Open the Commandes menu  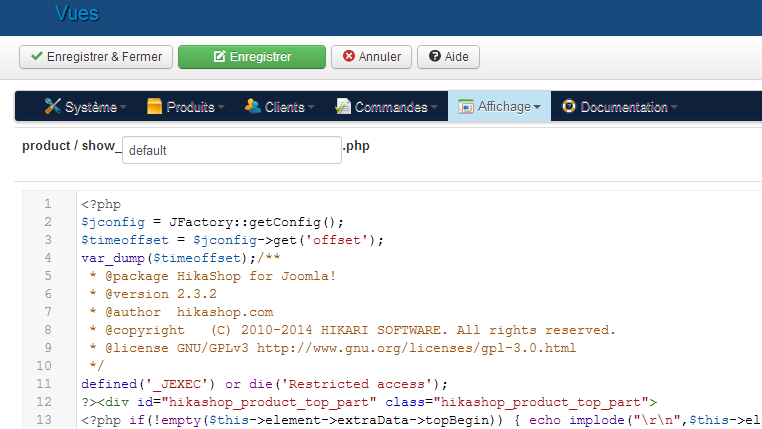[x=386, y=106]
